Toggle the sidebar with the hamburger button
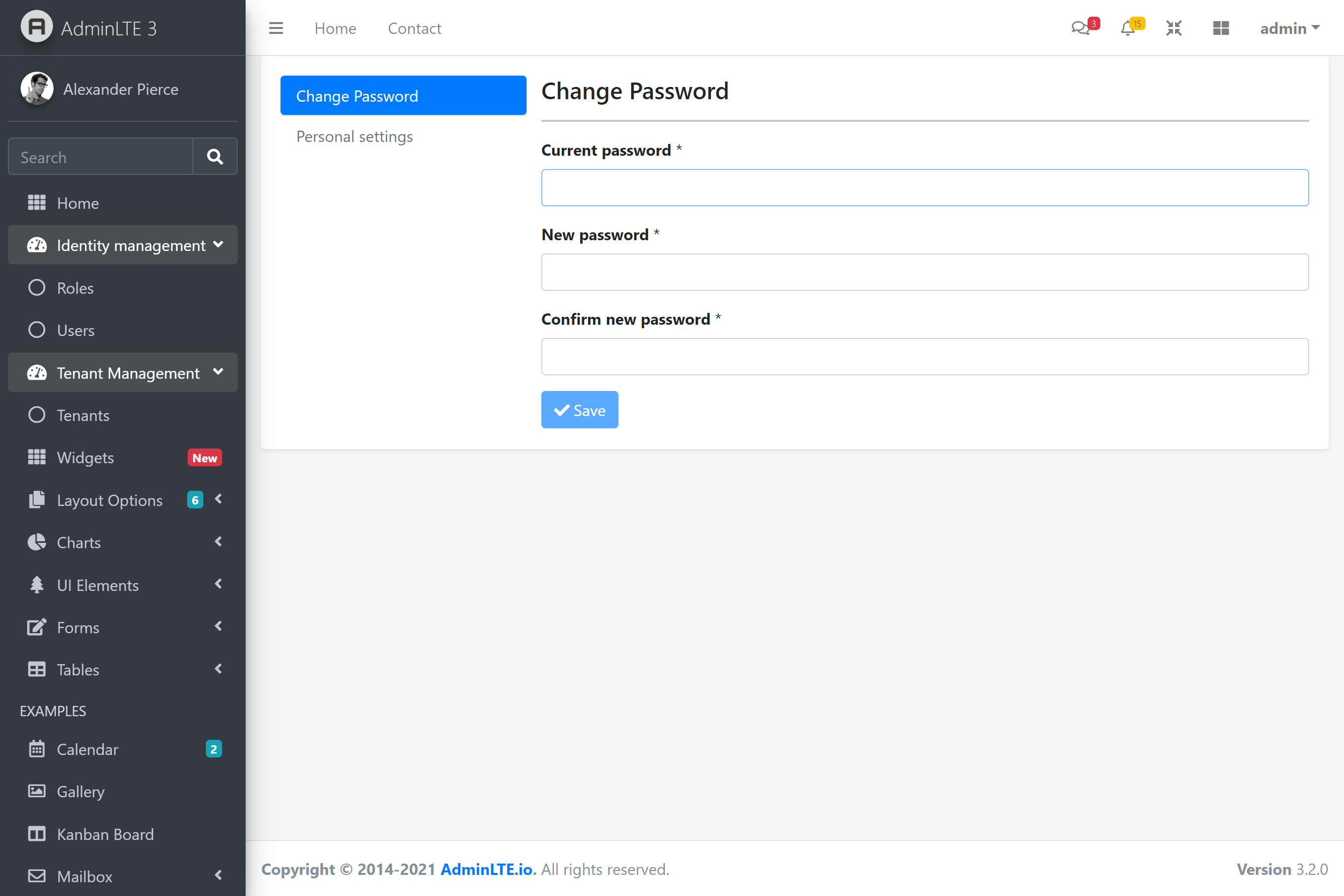 [x=276, y=28]
